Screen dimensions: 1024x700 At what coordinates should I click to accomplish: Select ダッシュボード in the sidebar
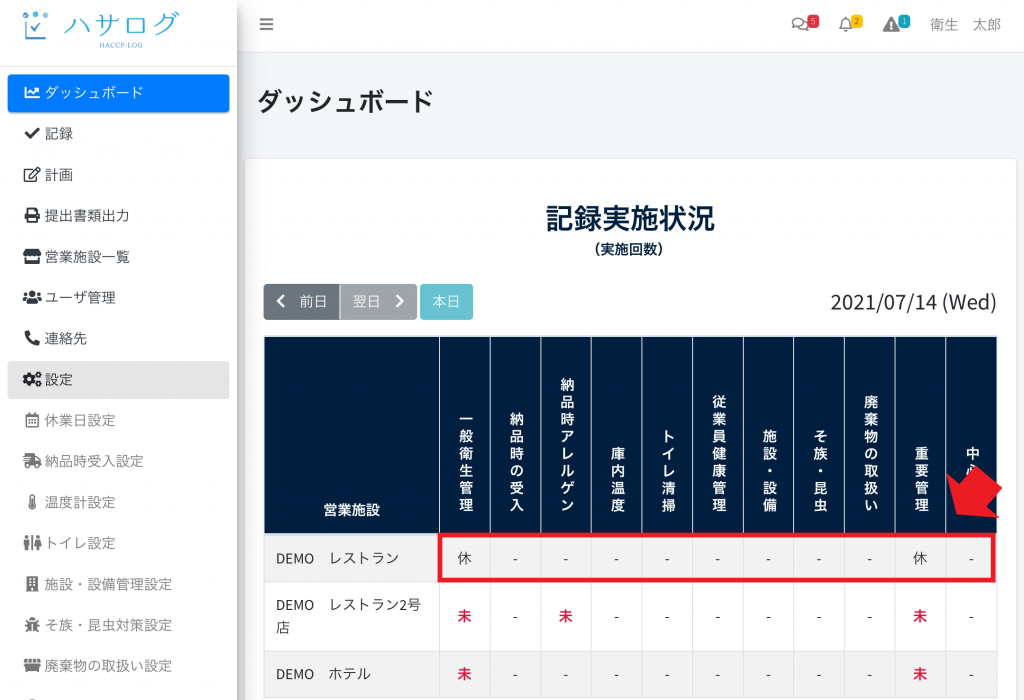(118, 93)
